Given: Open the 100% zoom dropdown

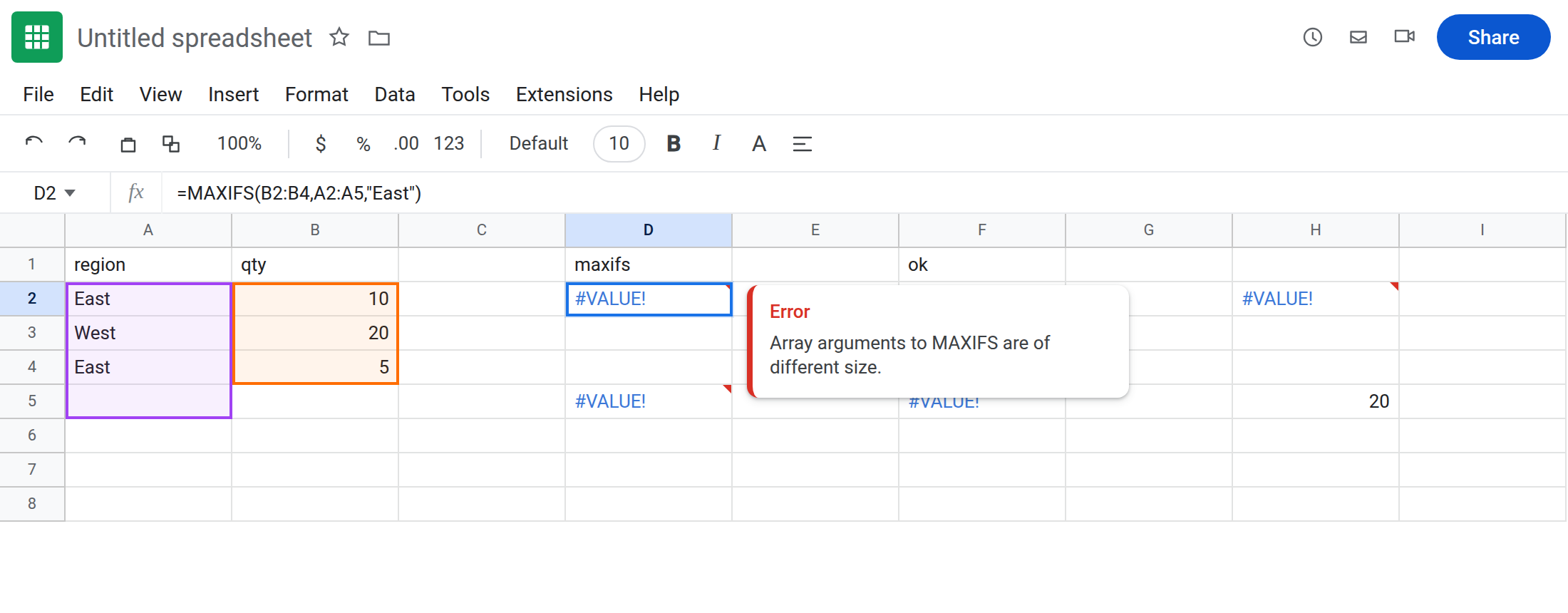Looking at the screenshot, I should click(x=239, y=143).
